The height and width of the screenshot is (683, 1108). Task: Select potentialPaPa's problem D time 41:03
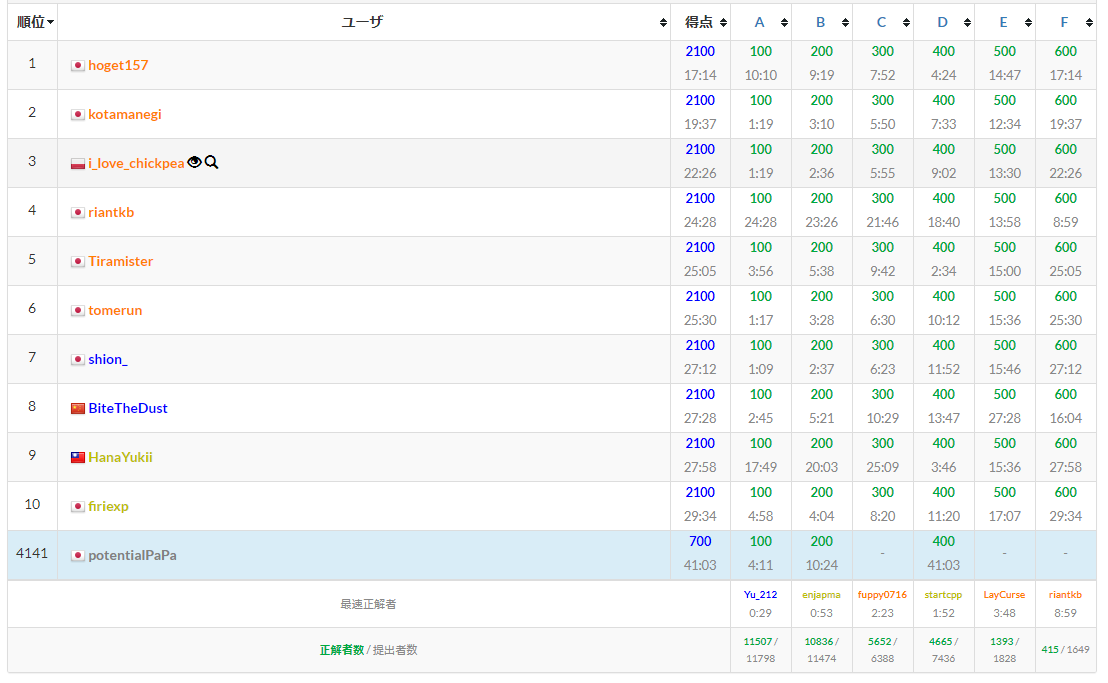[943, 566]
